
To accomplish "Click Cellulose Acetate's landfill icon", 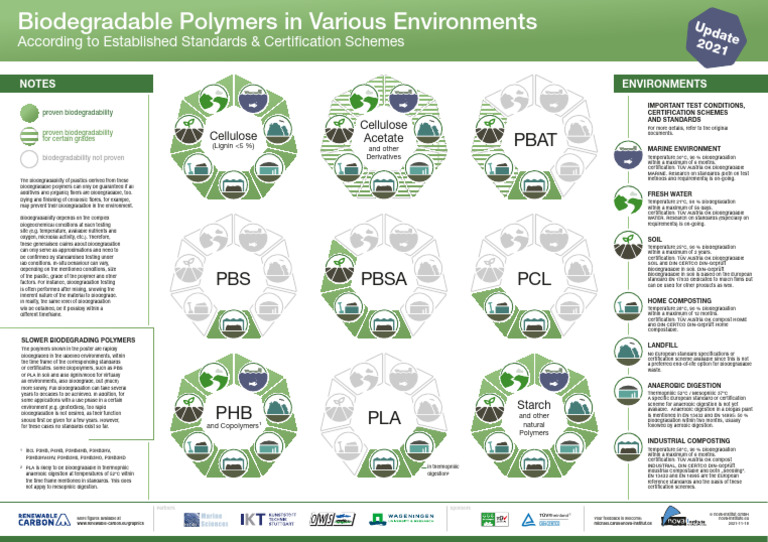I will [429, 130].
